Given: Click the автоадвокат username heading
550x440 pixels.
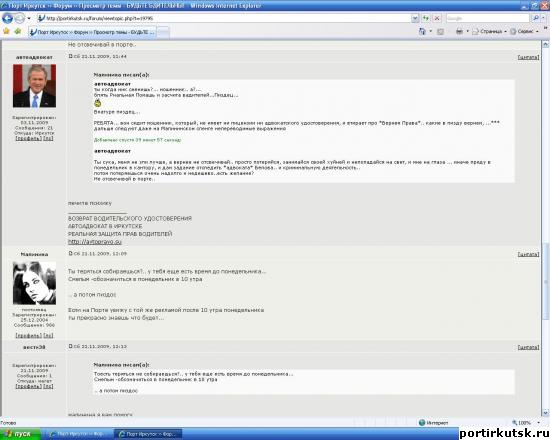Looking at the screenshot, I should (34, 57).
